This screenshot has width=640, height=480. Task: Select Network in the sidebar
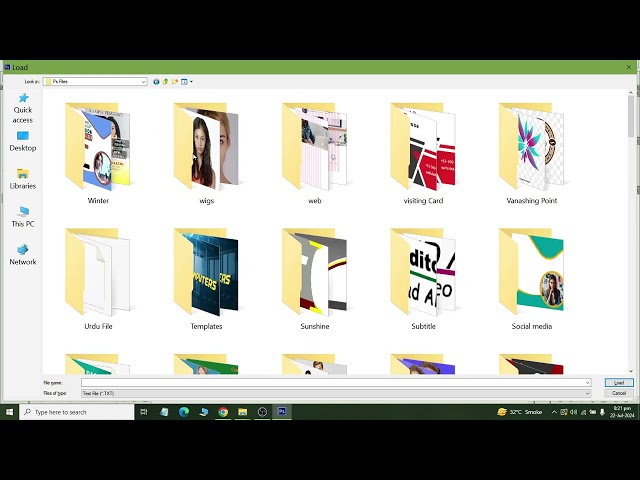tap(23, 255)
